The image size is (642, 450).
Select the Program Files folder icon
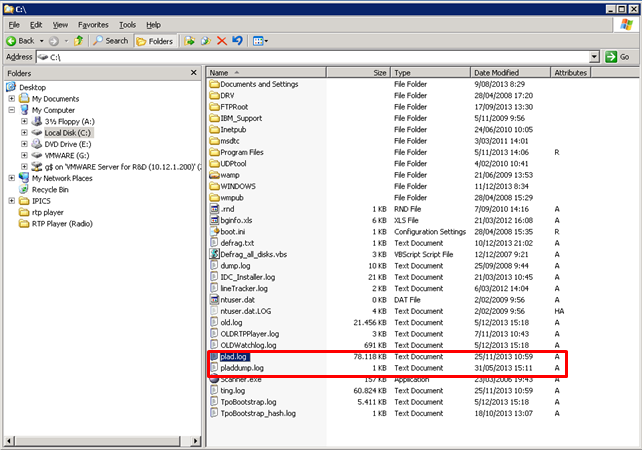pyautogui.click(x=215, y=152)
